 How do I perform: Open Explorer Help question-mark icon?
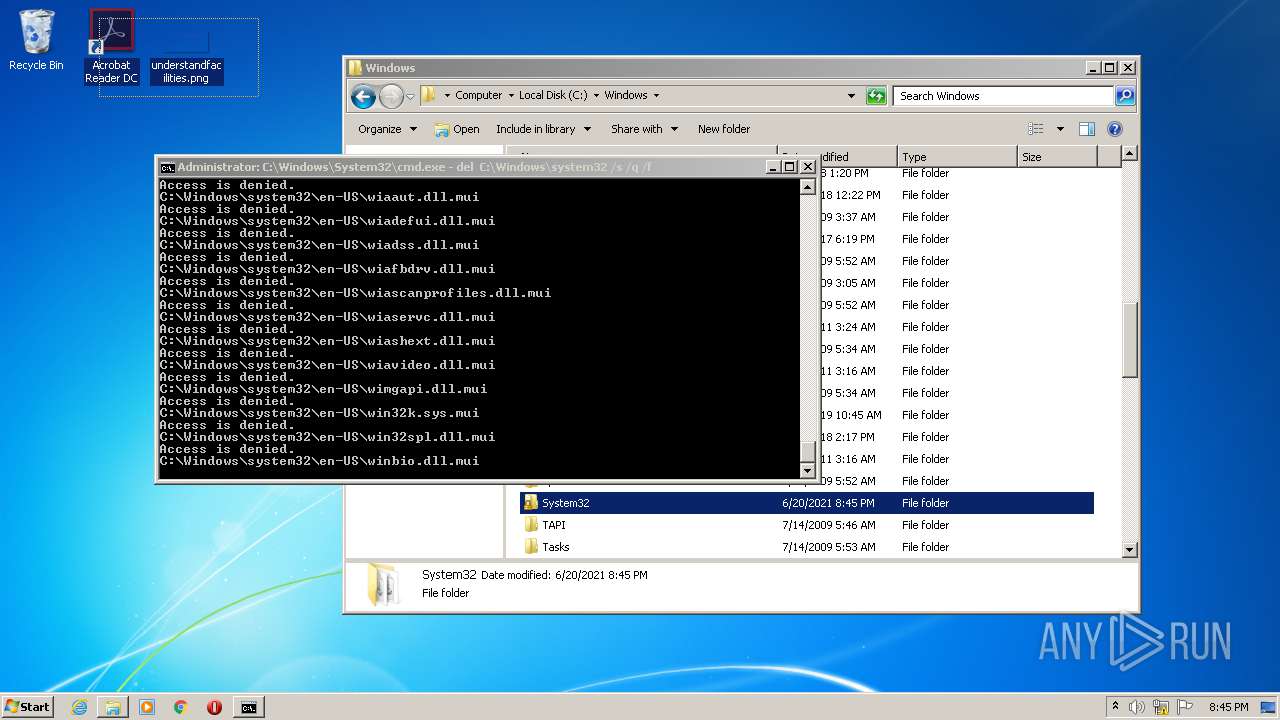coord(1115,129)
